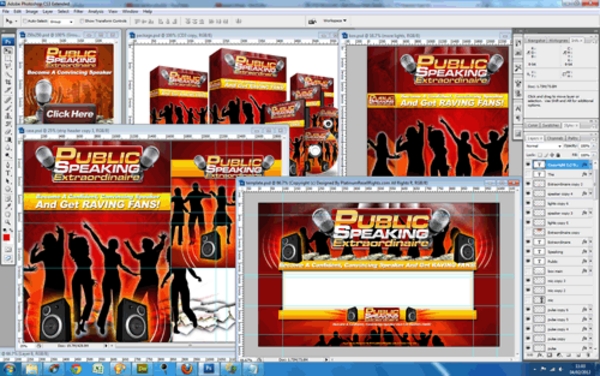Open the Workspace dropdown
This screenshot has height=376, width=600.
coord(334,21)
